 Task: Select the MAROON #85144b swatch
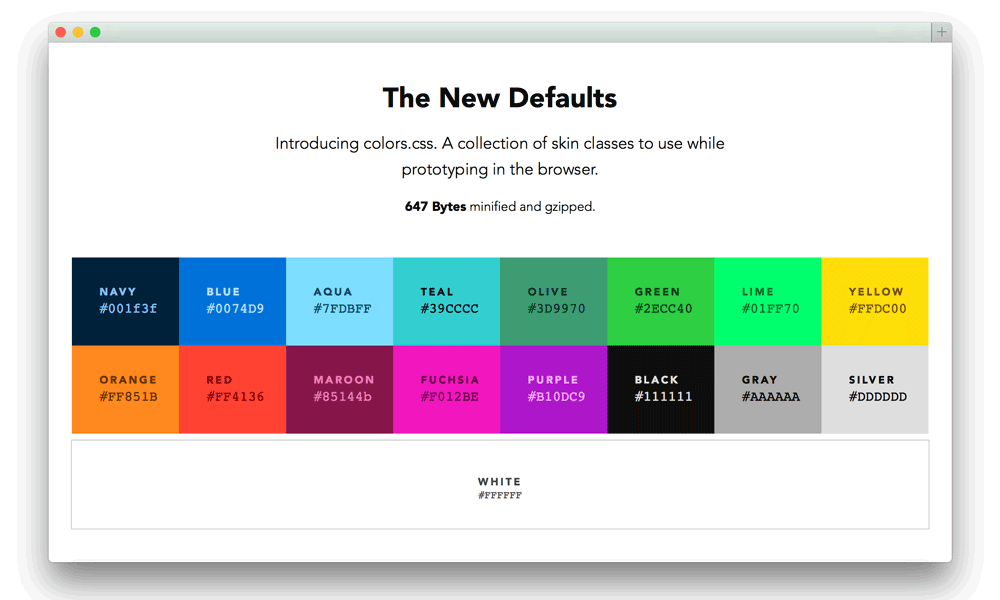(339, 389)
